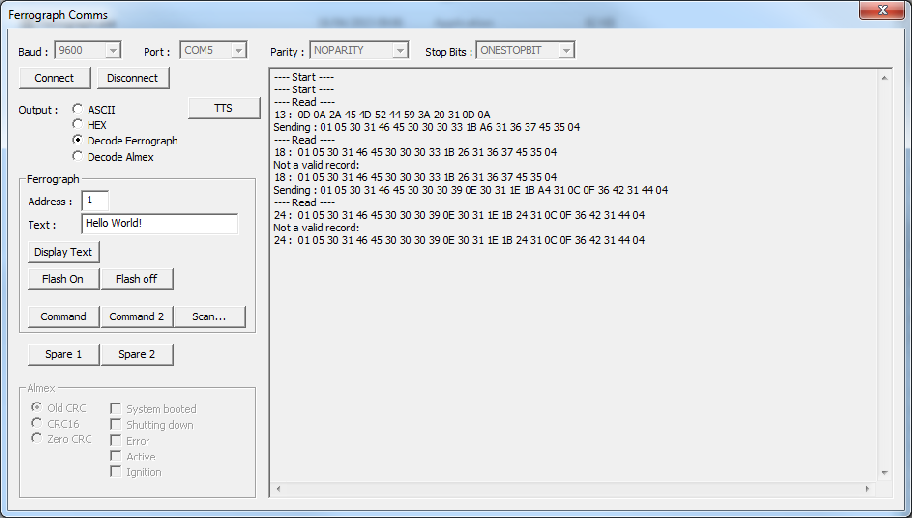
Task: Click first '---- Start ----' log line
Action: point(304,77)
